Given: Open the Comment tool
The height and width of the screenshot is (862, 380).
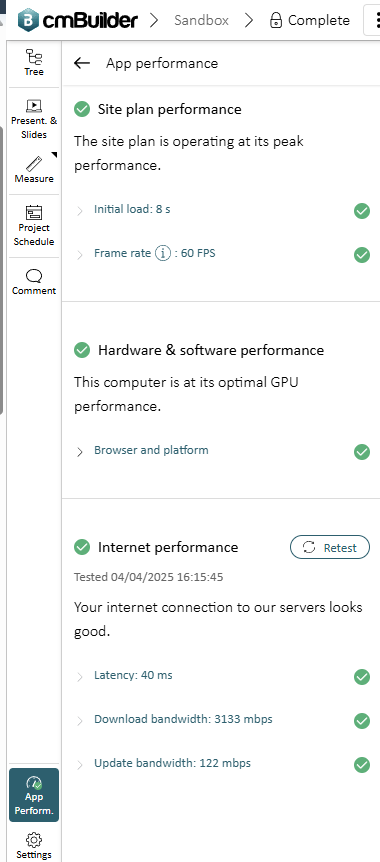Looking at the screenshot, I should 34,282.
